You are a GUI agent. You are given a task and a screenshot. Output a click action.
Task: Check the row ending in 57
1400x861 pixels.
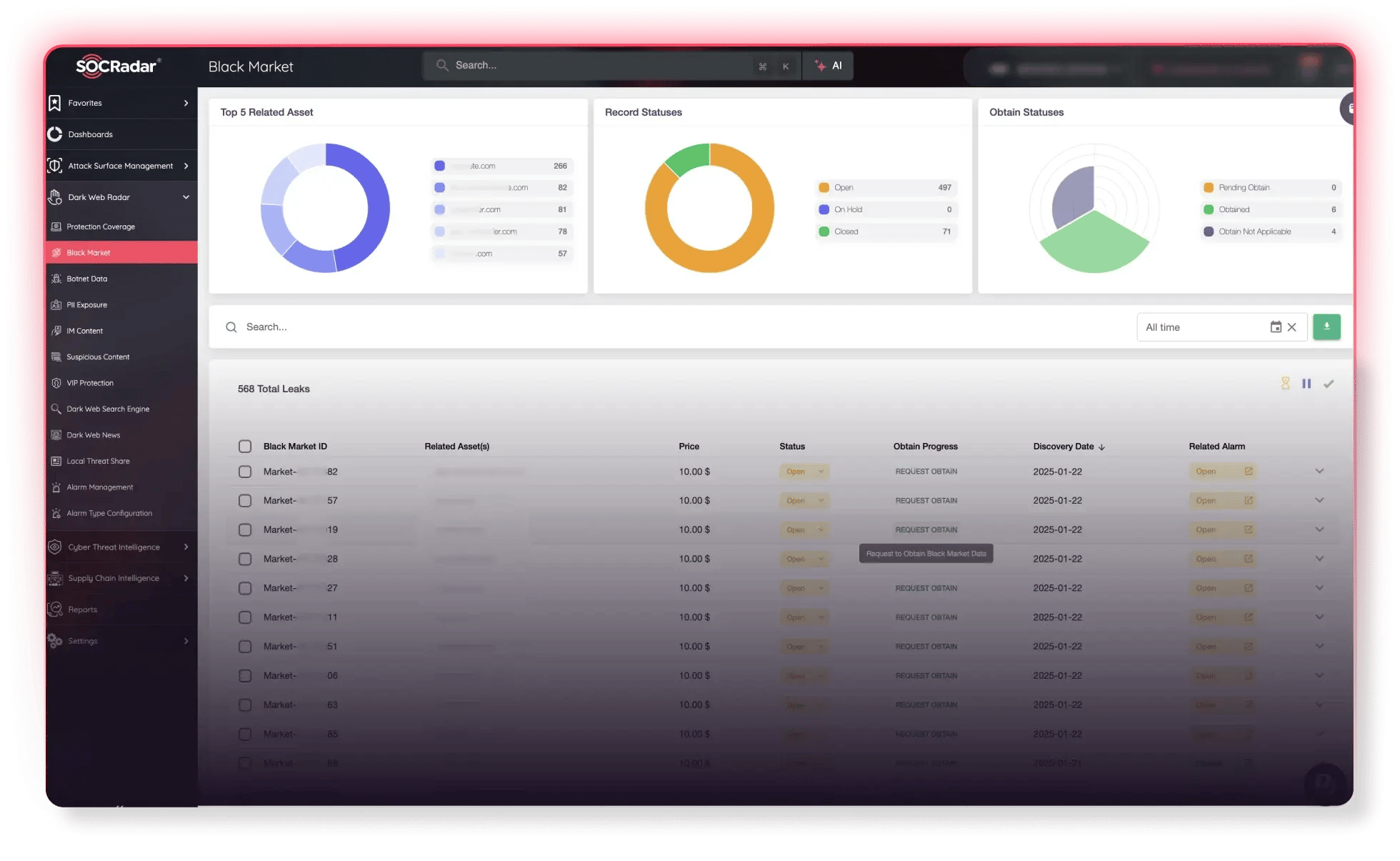click(x=245, y=501)
